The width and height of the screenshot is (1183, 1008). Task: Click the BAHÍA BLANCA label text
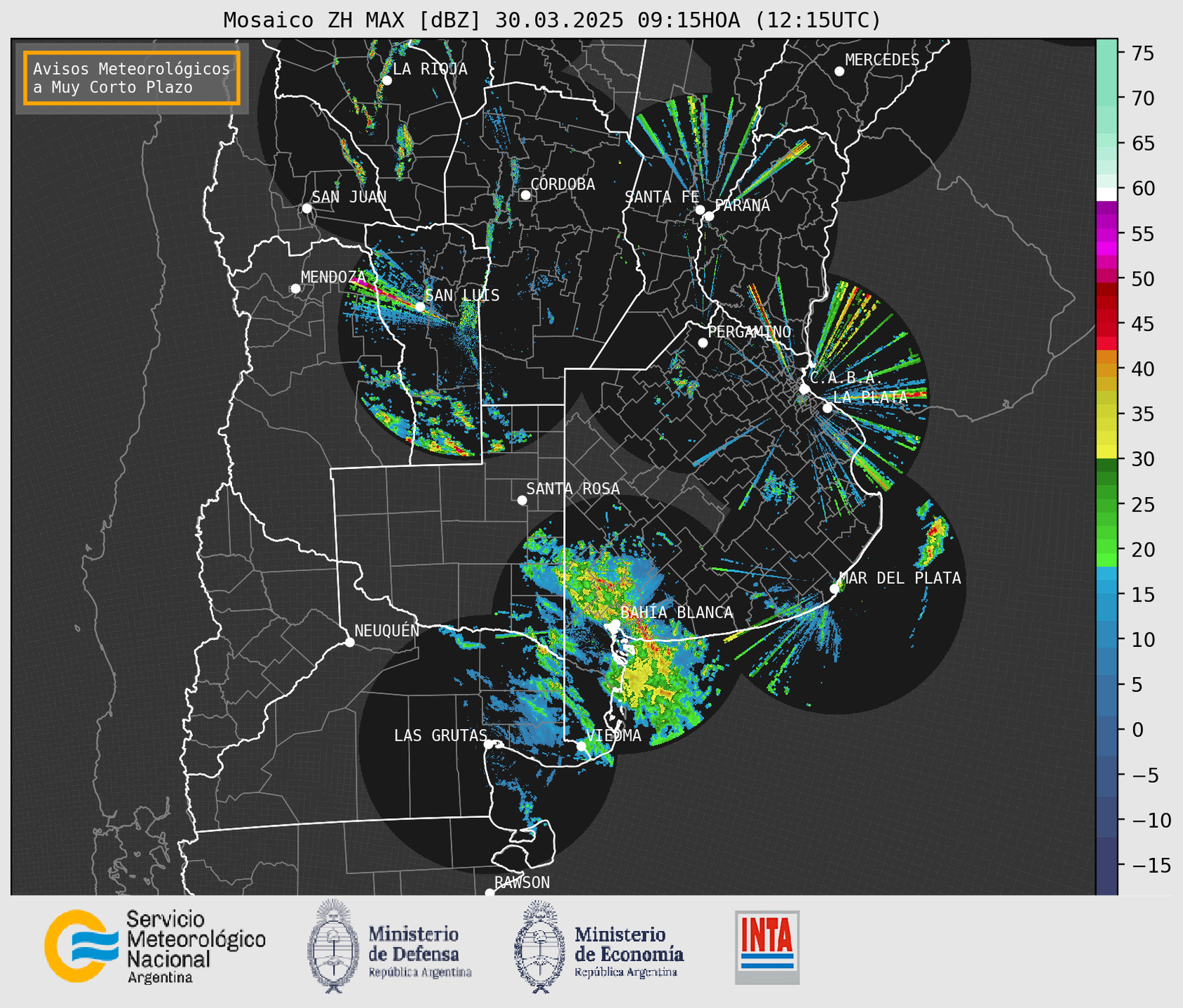click(677, 613)
